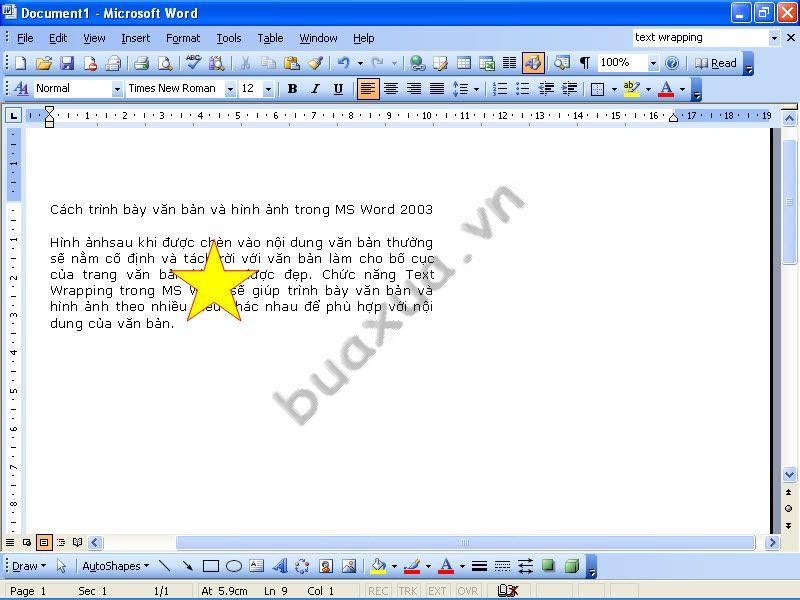The image size is (800, 600).
Task: Paste from clipboard icon
Action: click(291, 63)
